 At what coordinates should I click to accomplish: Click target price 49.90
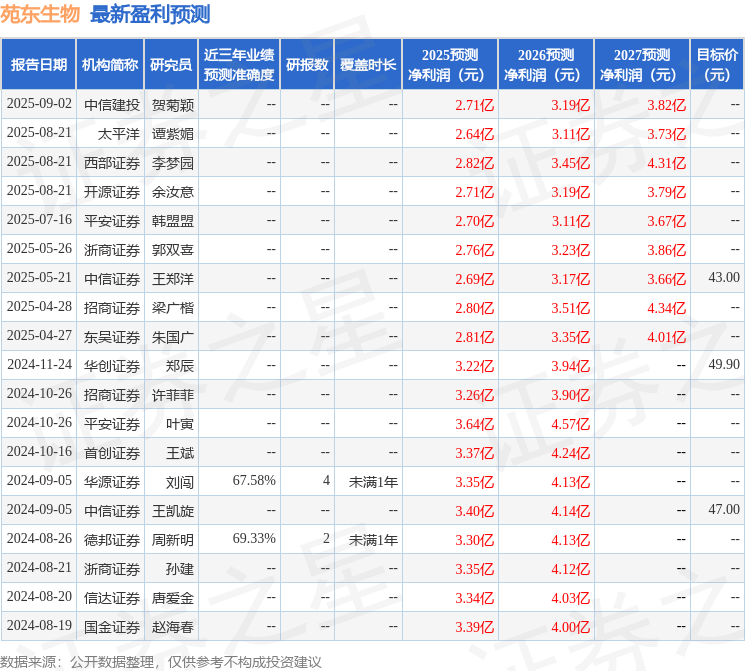coord(724,364)
